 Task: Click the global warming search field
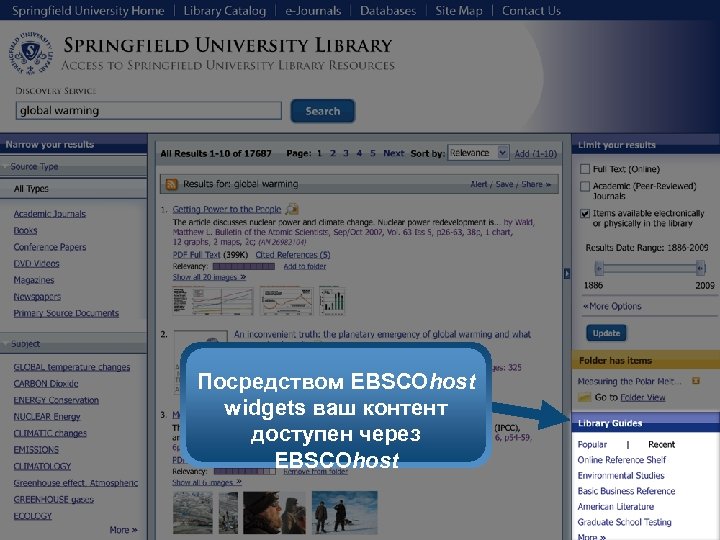click(x=149, y=111)
